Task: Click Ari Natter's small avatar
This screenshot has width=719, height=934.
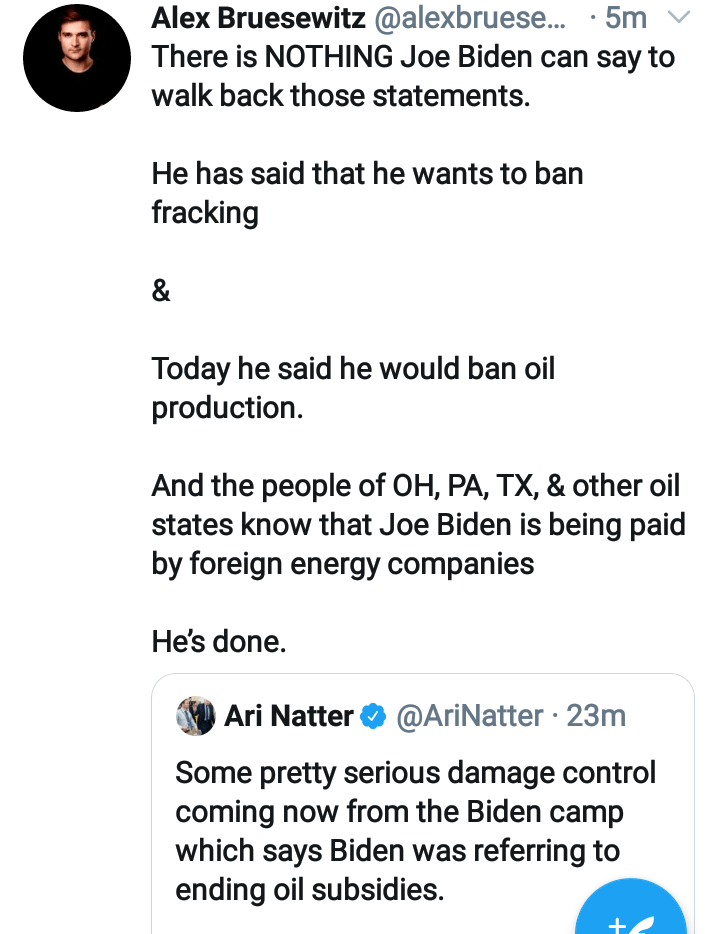Action: (x=196, y=716)
